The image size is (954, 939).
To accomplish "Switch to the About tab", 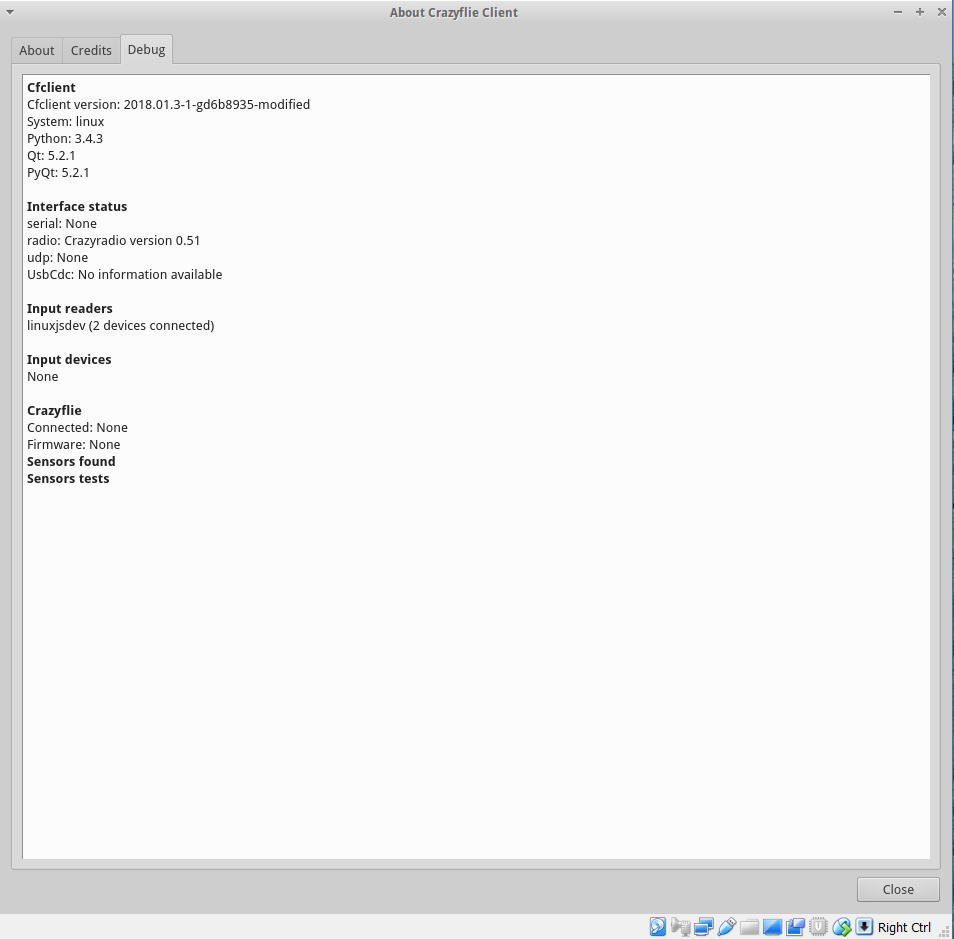I will tap(37, 50).
